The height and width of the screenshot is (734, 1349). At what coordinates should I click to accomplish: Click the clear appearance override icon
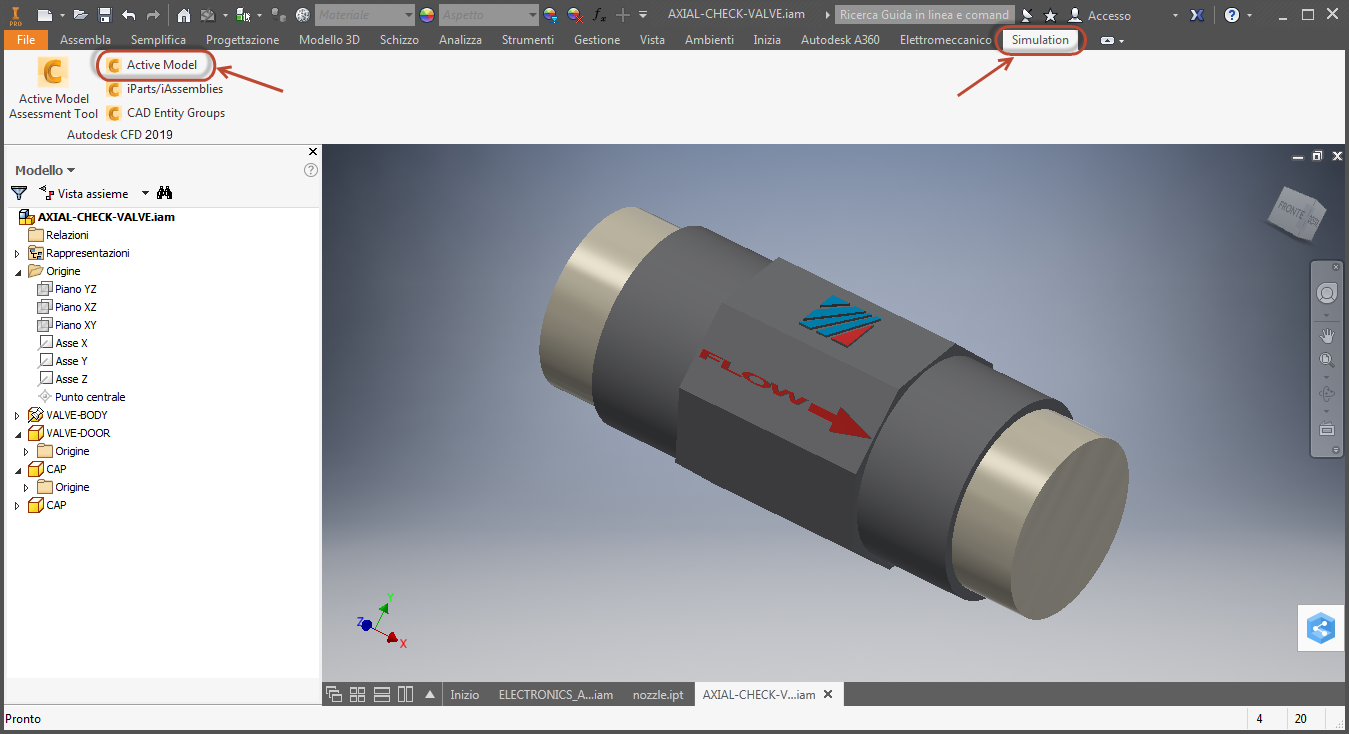point(574,15)
